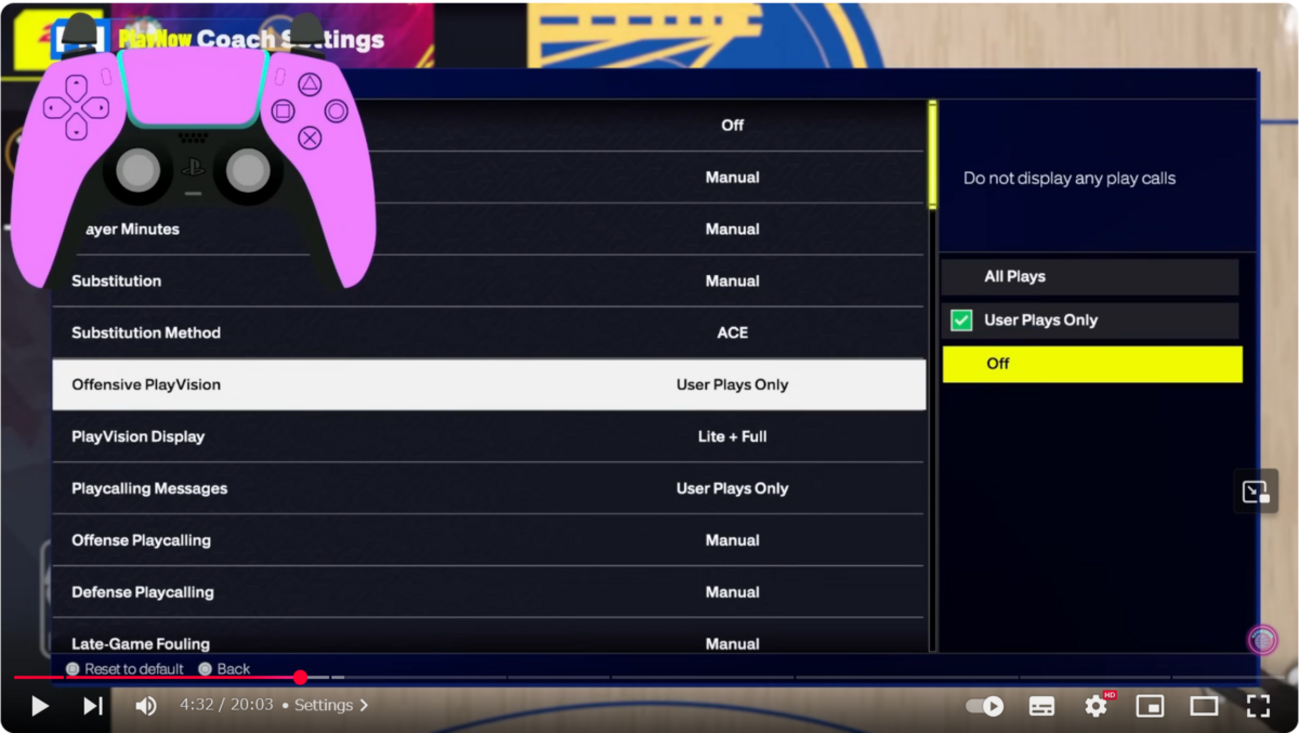
Task: Select the Offensive PlayVision row
Action: tap(489, 385)
